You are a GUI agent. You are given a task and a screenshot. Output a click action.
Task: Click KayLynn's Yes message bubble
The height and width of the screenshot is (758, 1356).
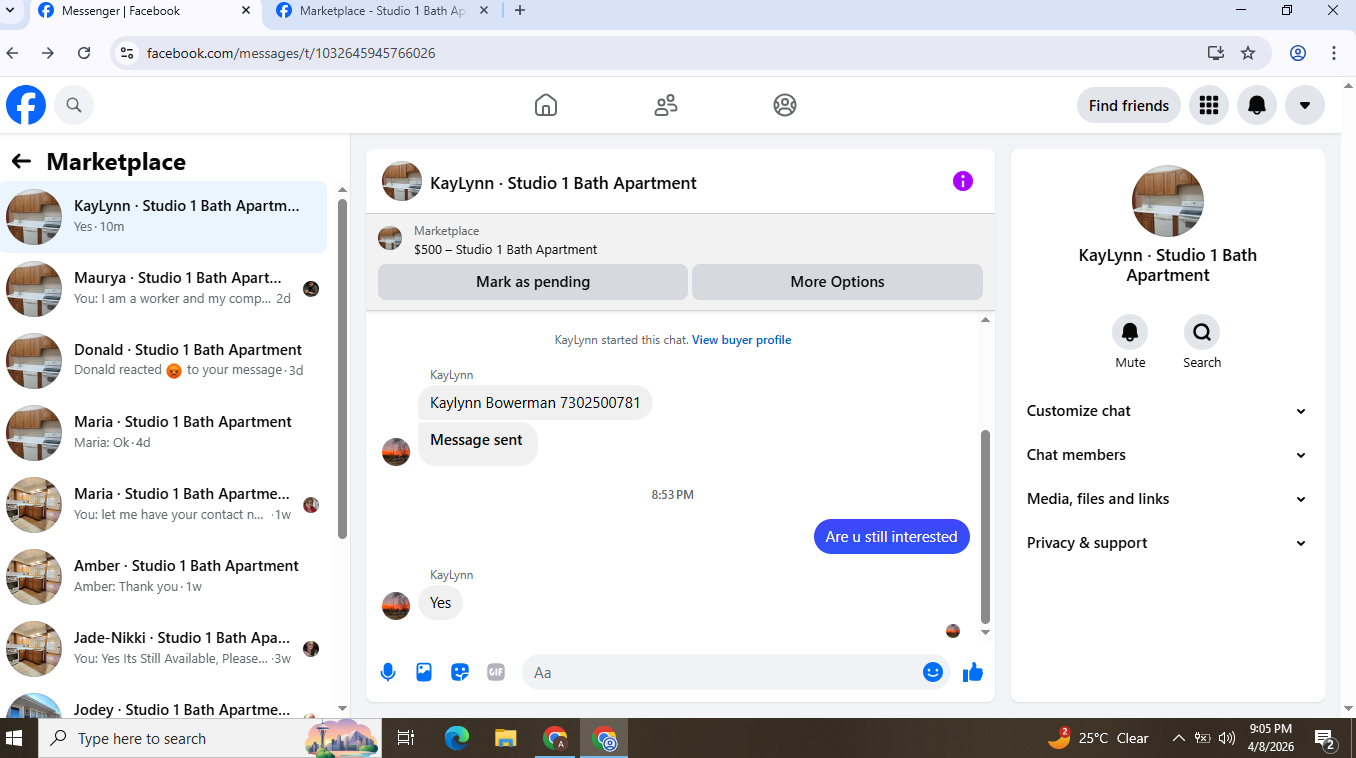click(x=440, y=603)
